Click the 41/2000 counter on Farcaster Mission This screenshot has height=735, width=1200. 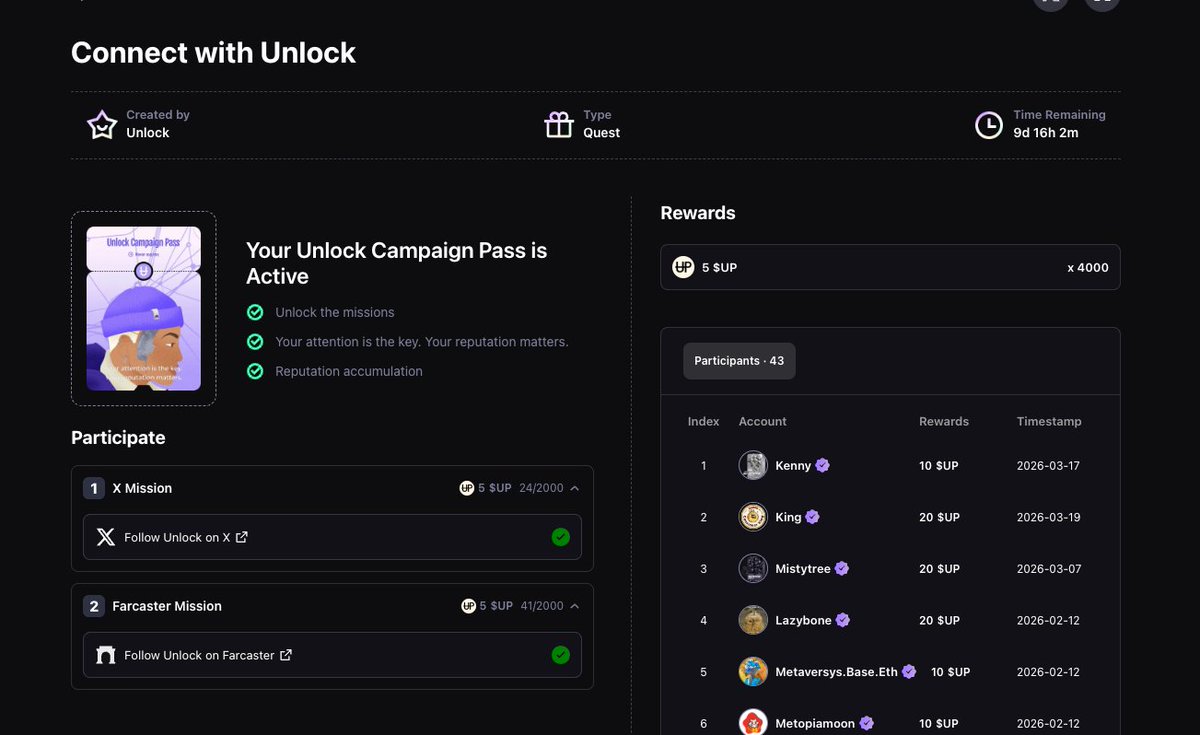(x=542, y=606)
